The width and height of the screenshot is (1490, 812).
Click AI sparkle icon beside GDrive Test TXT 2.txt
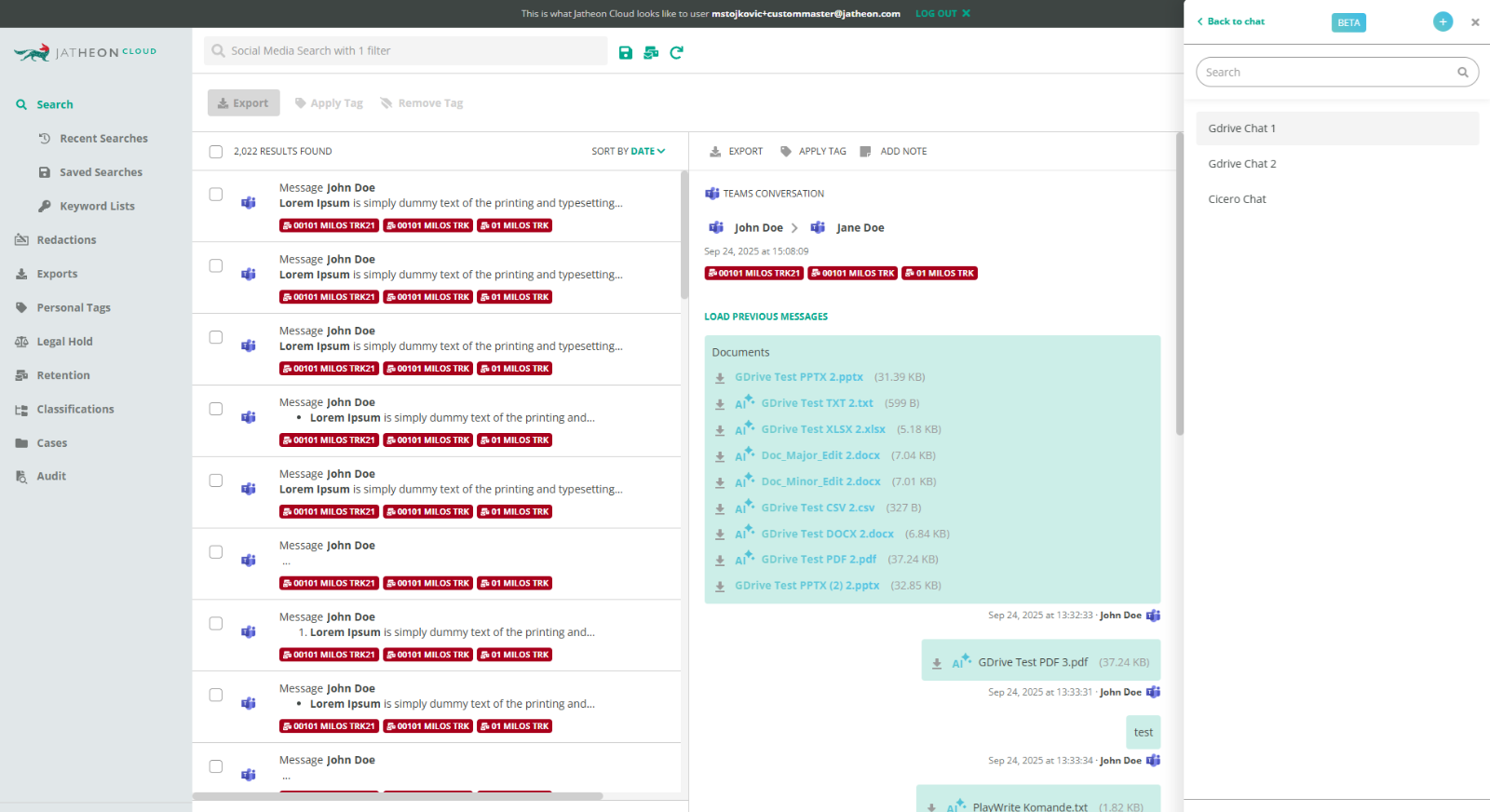click(x=744, y=403)
